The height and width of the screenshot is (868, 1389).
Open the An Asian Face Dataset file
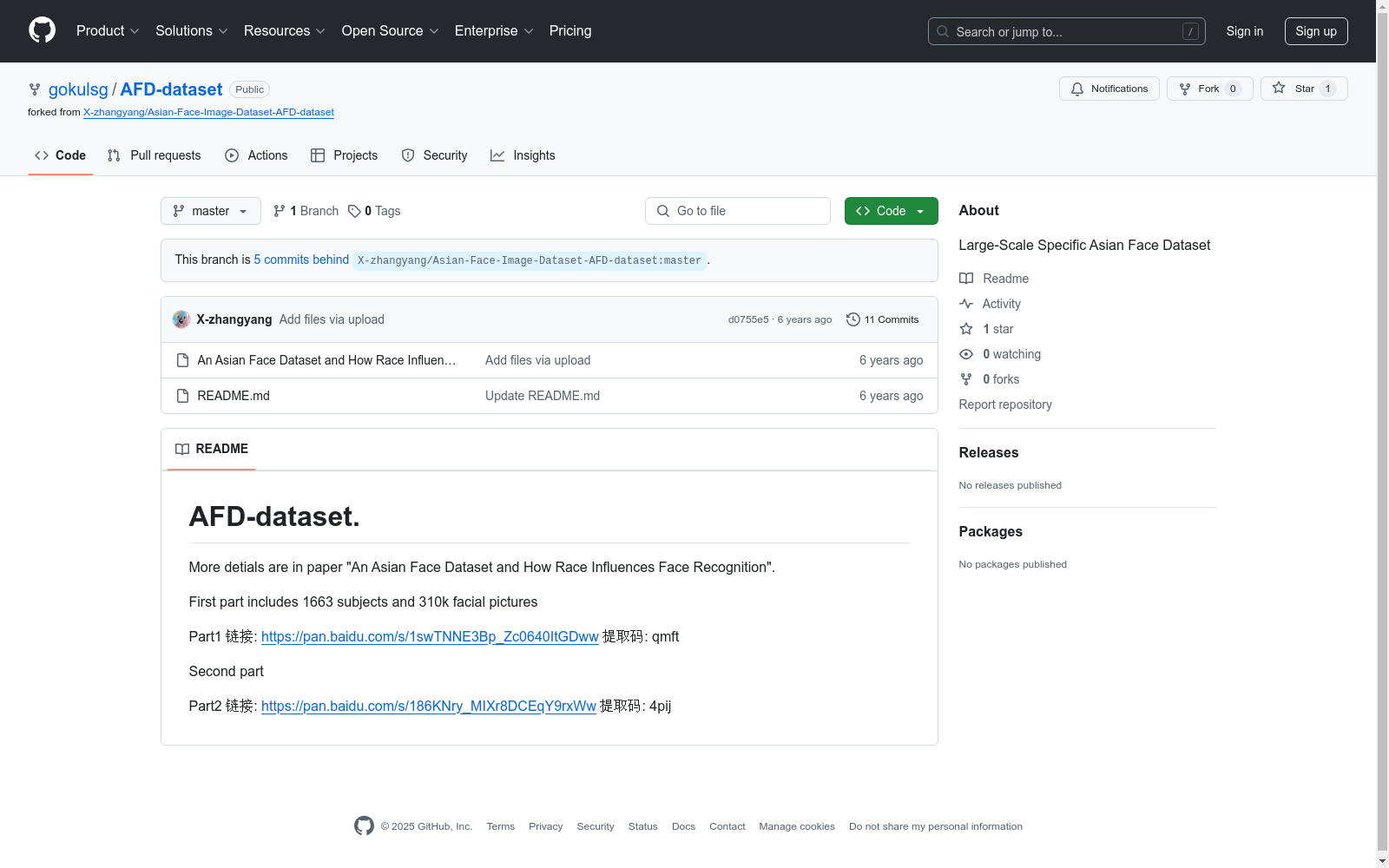coord(326,360)
